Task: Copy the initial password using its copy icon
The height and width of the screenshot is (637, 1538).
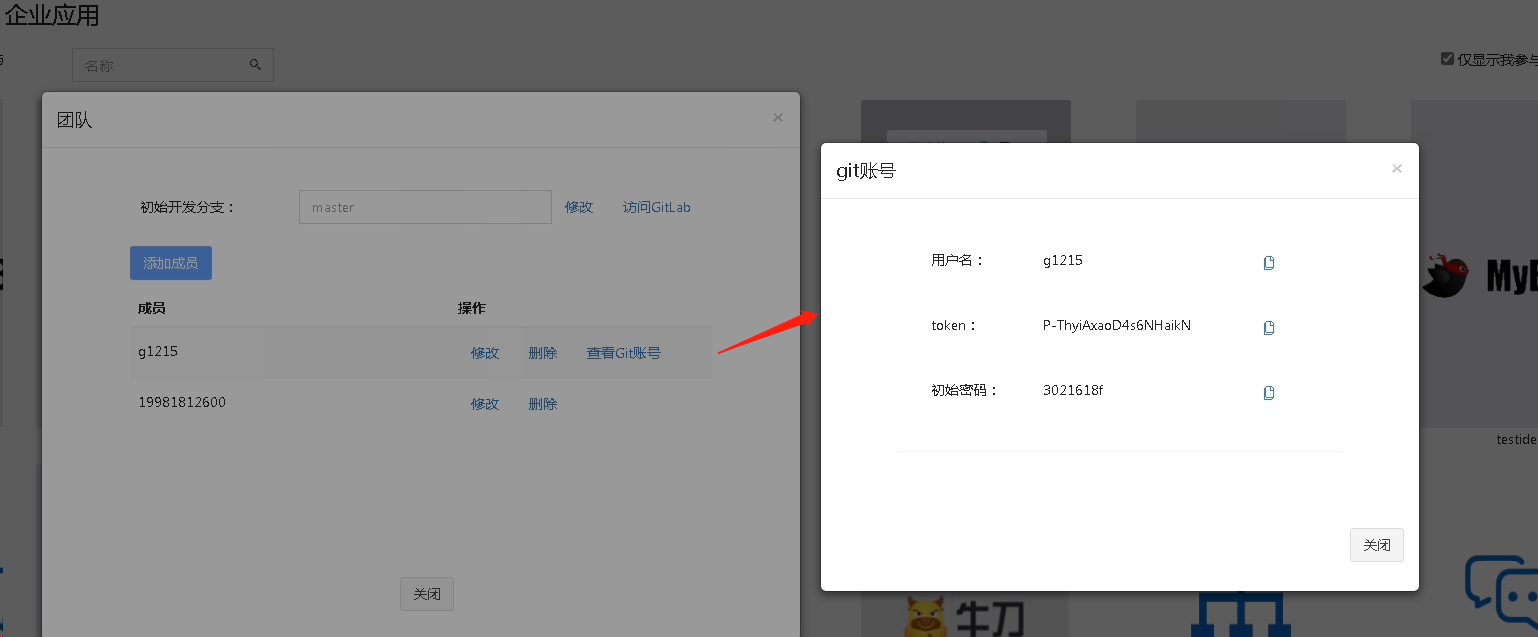Action: pos(1269,393)
